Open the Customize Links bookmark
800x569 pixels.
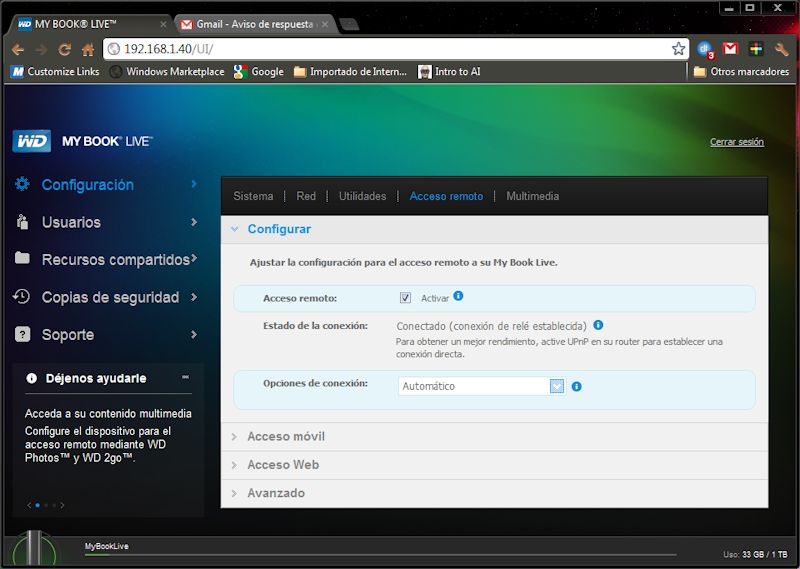tap(56, 71)
